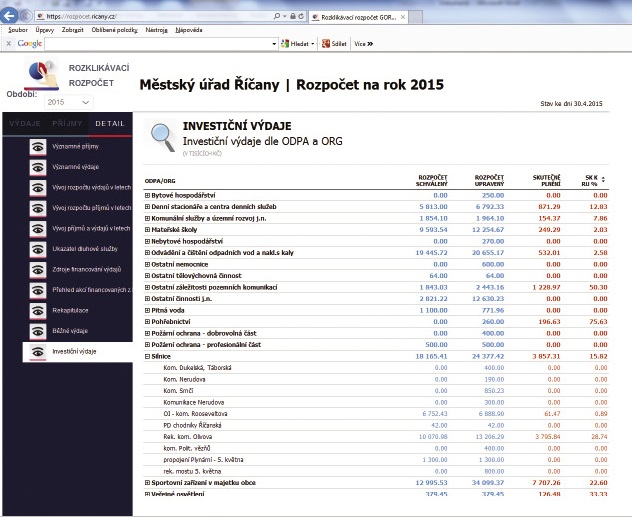Click eye icon for Zdroje financování výdajů

pyautogui.click(x=38, y=270)
